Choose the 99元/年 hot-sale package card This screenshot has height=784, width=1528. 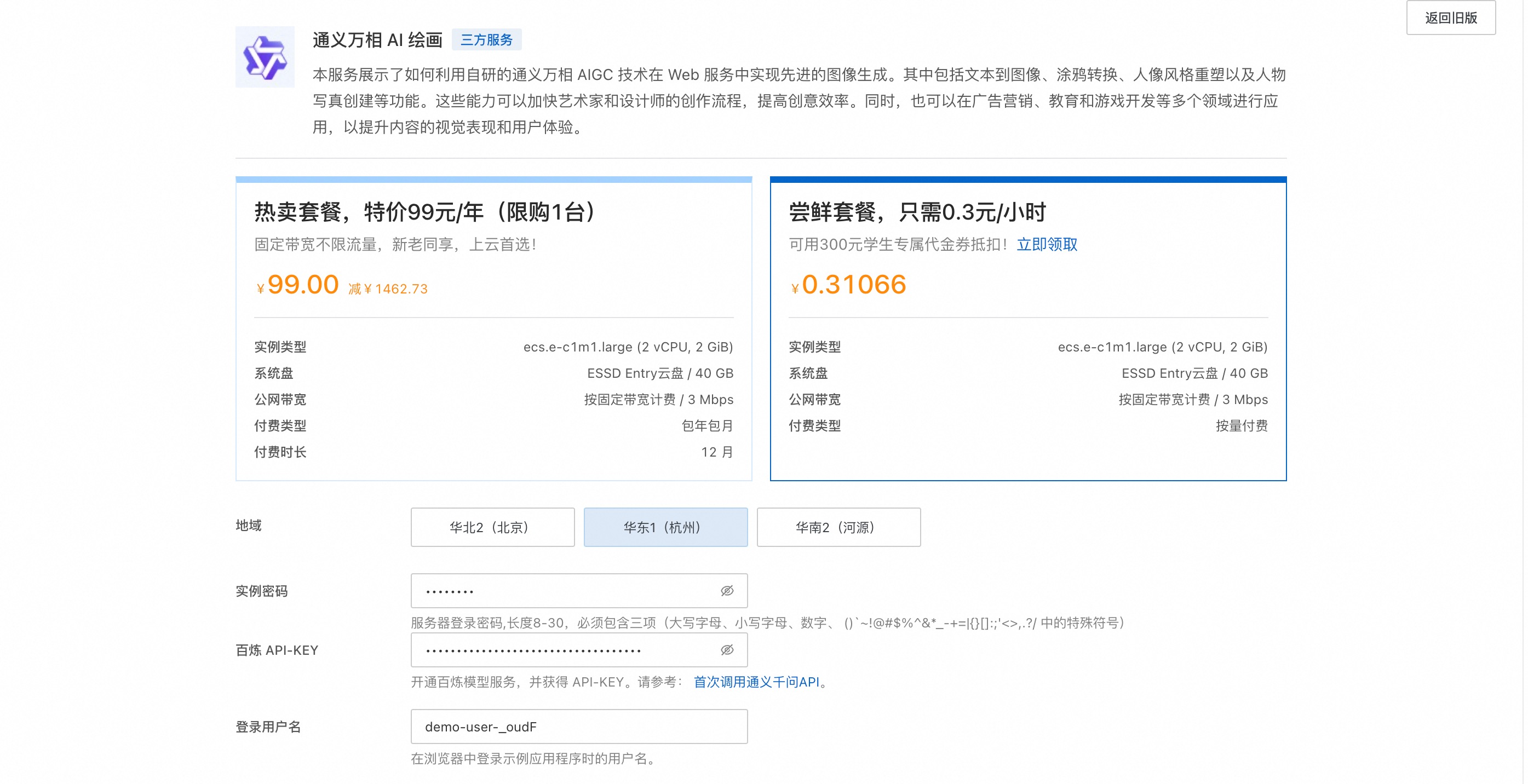pos(493,329)
